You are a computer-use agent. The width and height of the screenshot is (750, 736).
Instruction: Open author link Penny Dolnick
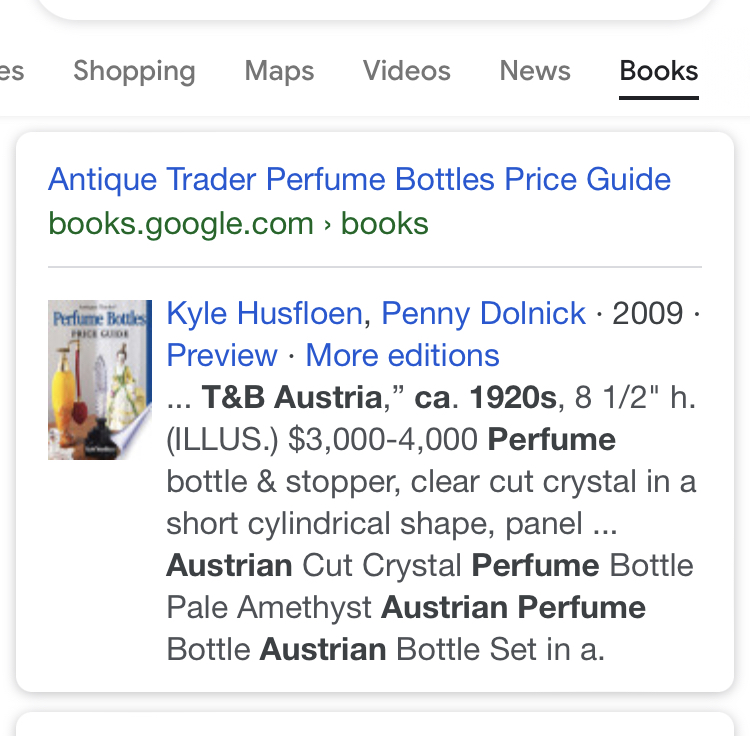tap(483, 314)
